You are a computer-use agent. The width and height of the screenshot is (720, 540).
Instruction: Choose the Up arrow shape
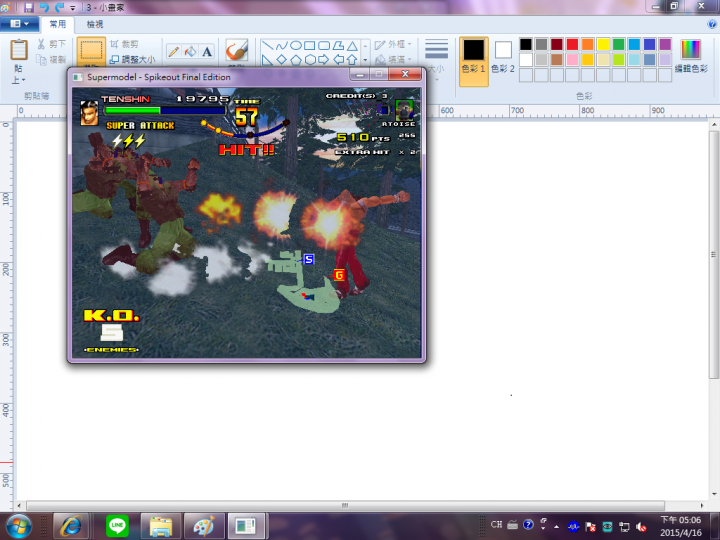[352, 59]
